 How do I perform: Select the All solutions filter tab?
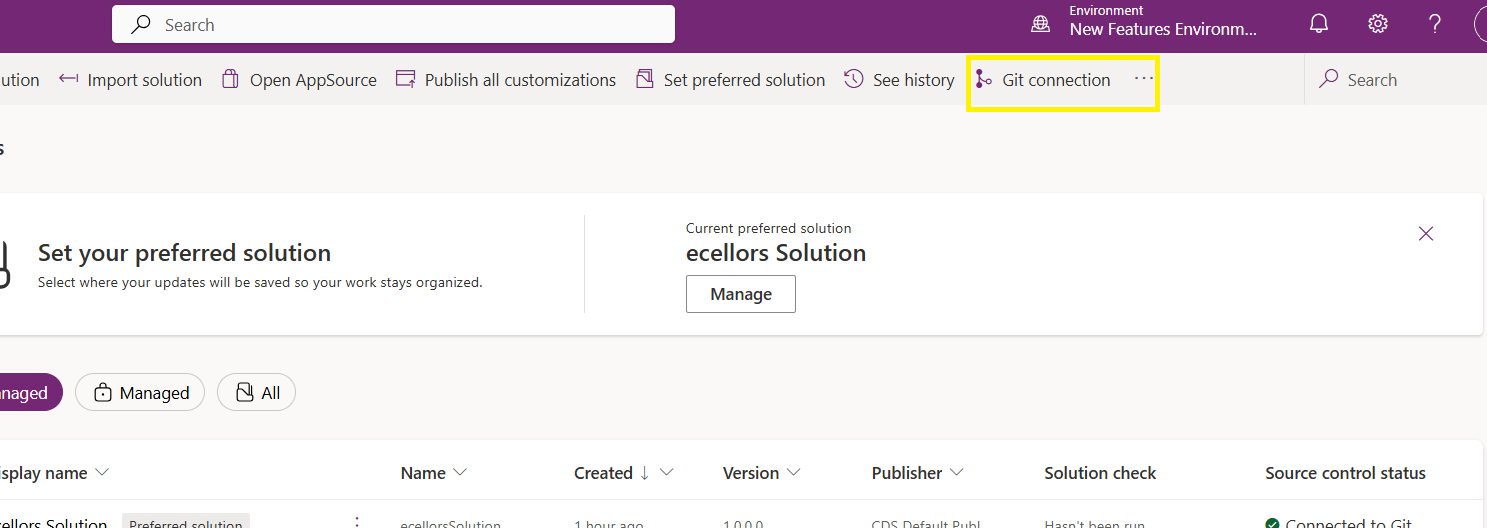pyautogui.click(x=257, y=393)
